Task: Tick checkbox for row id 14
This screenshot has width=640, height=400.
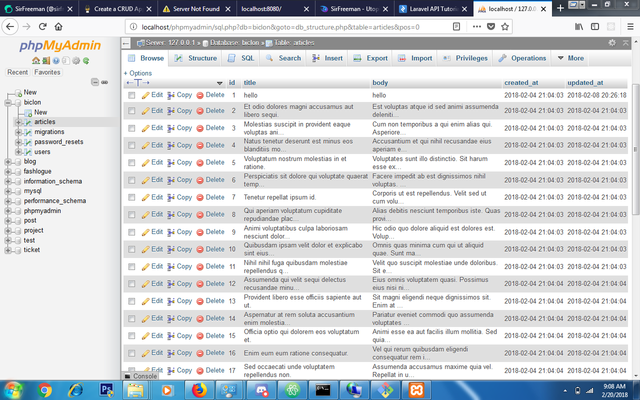Action: (131, 318)
